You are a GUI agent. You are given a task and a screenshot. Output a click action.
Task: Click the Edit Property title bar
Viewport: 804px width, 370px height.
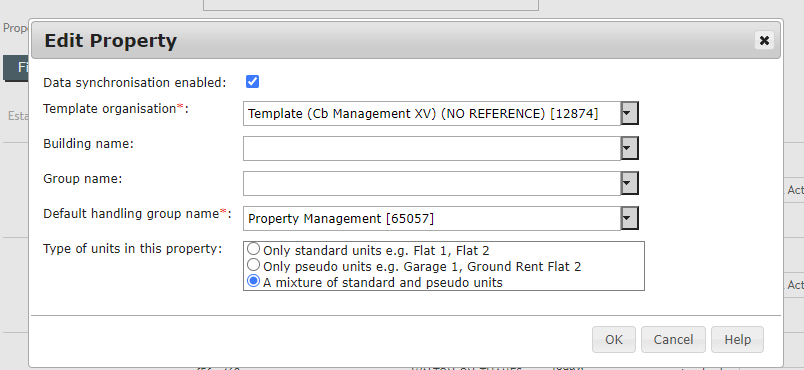click(406, 40)
